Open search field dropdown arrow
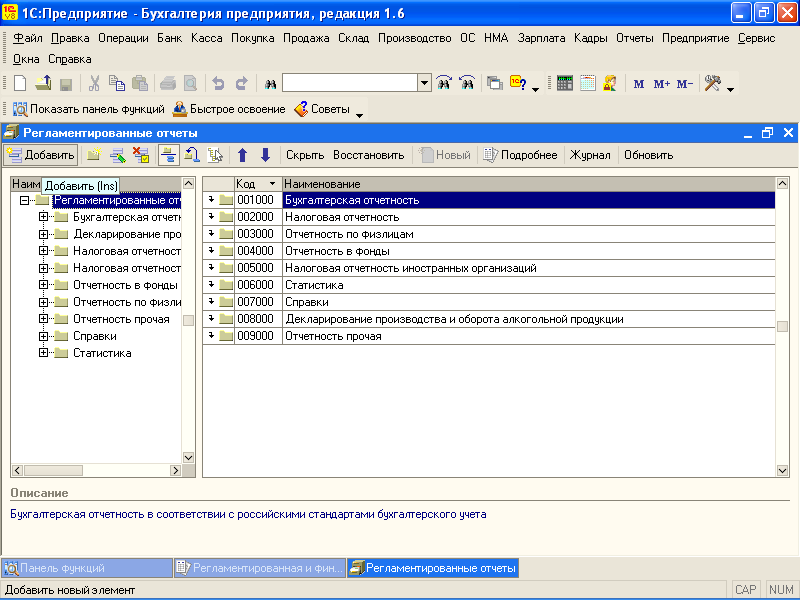This screenshot has width=800, height=600. [x=424, y=83]
